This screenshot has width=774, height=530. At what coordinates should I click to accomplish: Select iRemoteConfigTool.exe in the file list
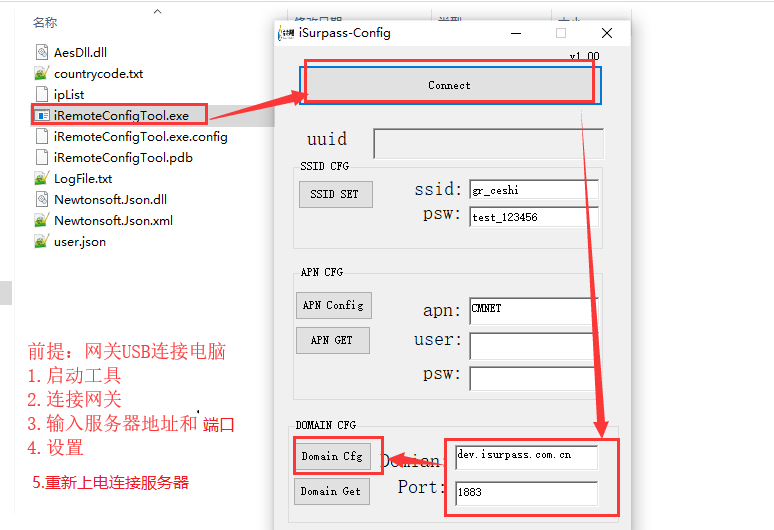tap(121, 115)
